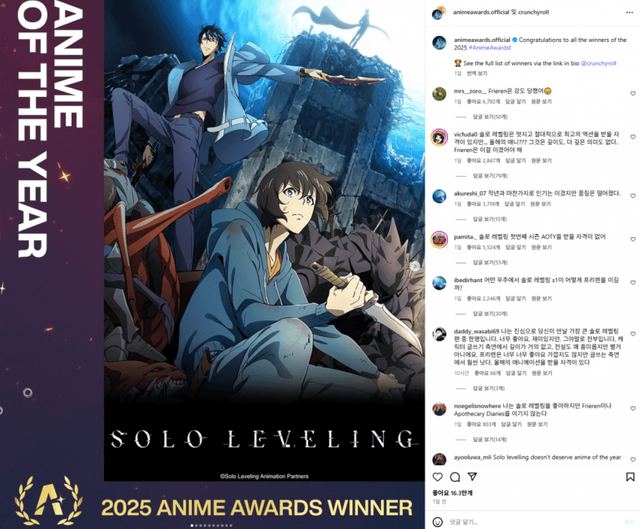Open comment bubble icon below post
Screen dimensions: 640x529
pos(455,477)
